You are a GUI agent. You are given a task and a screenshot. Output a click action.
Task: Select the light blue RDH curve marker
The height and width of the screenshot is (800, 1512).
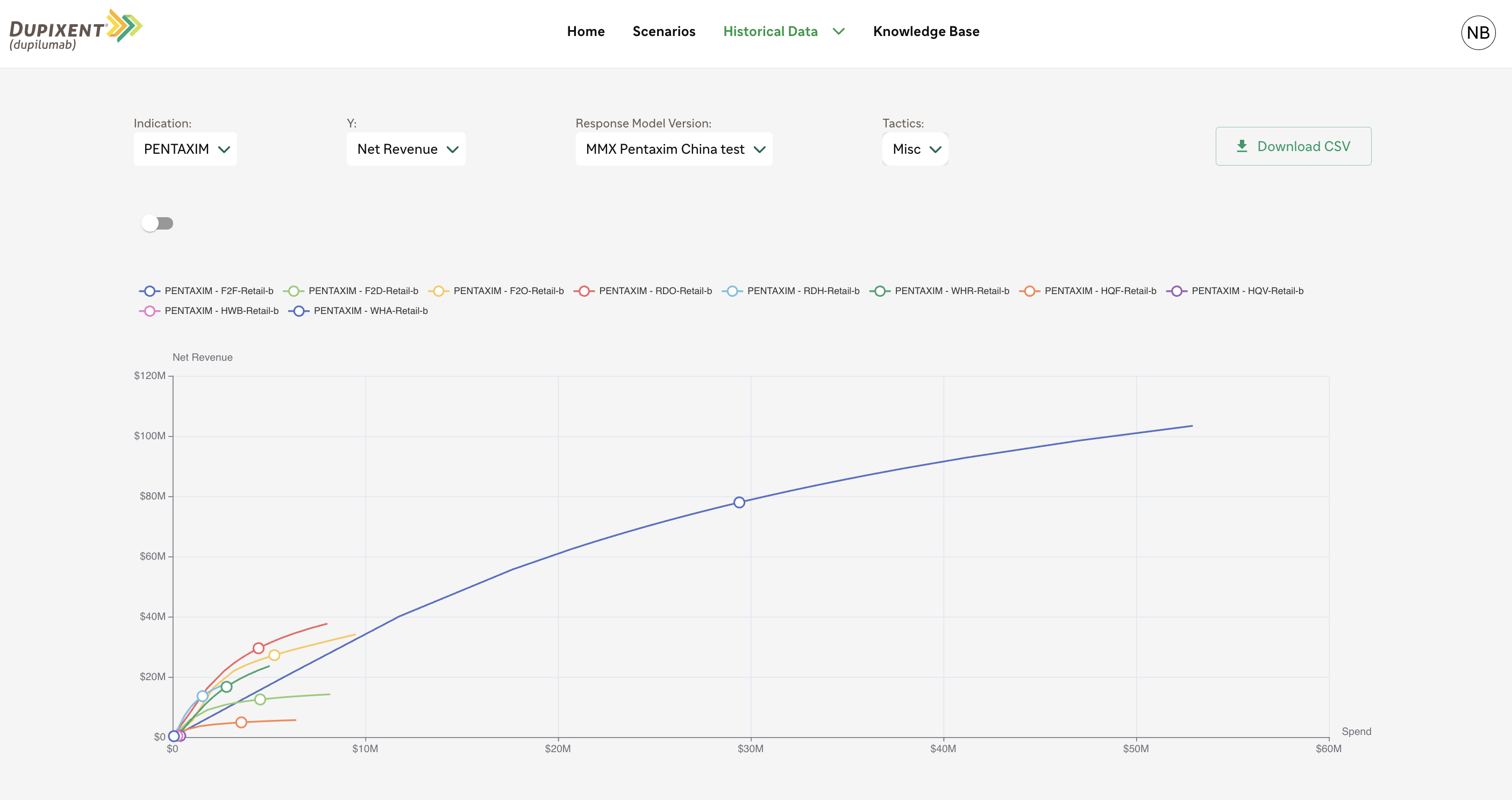(203, 696)
